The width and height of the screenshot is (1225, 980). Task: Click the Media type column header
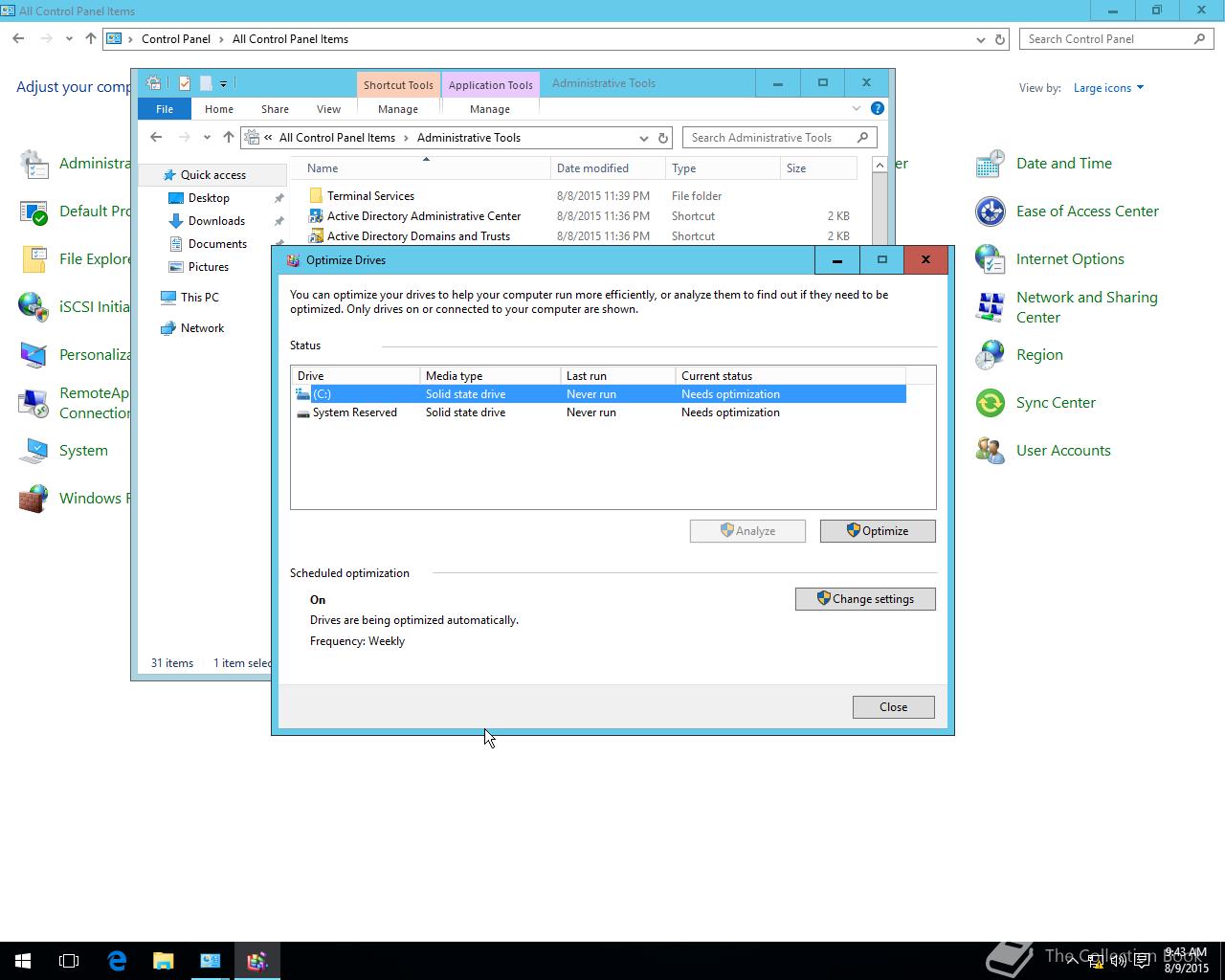490,376
